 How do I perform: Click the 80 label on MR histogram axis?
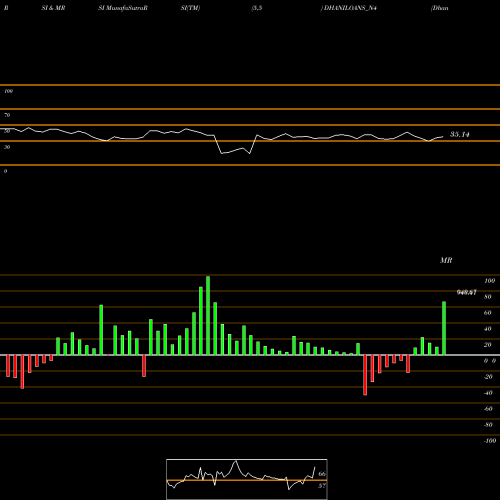[x=488, y=297]
